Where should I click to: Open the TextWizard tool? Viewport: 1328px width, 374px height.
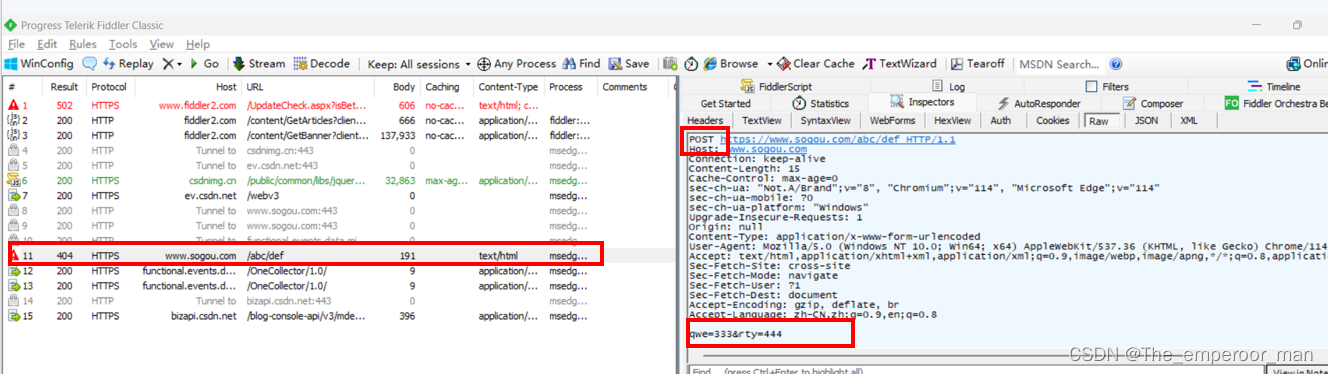coord(900,63)
